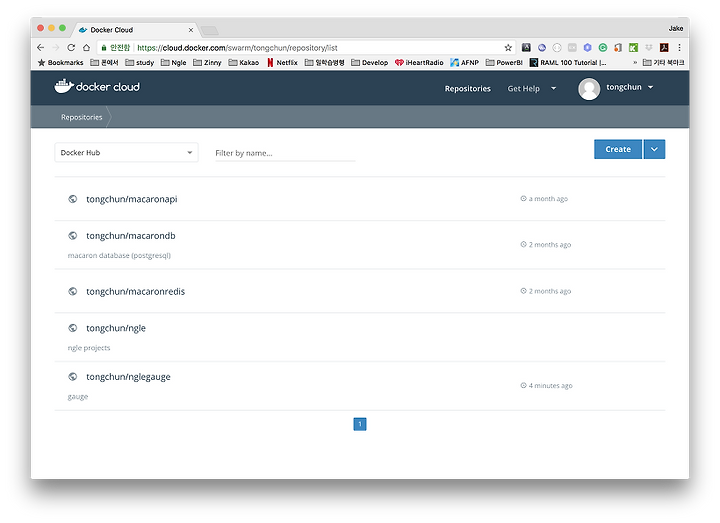
Task: Open the Develop bookmarks folder
Action: click(x=370, y=62)
